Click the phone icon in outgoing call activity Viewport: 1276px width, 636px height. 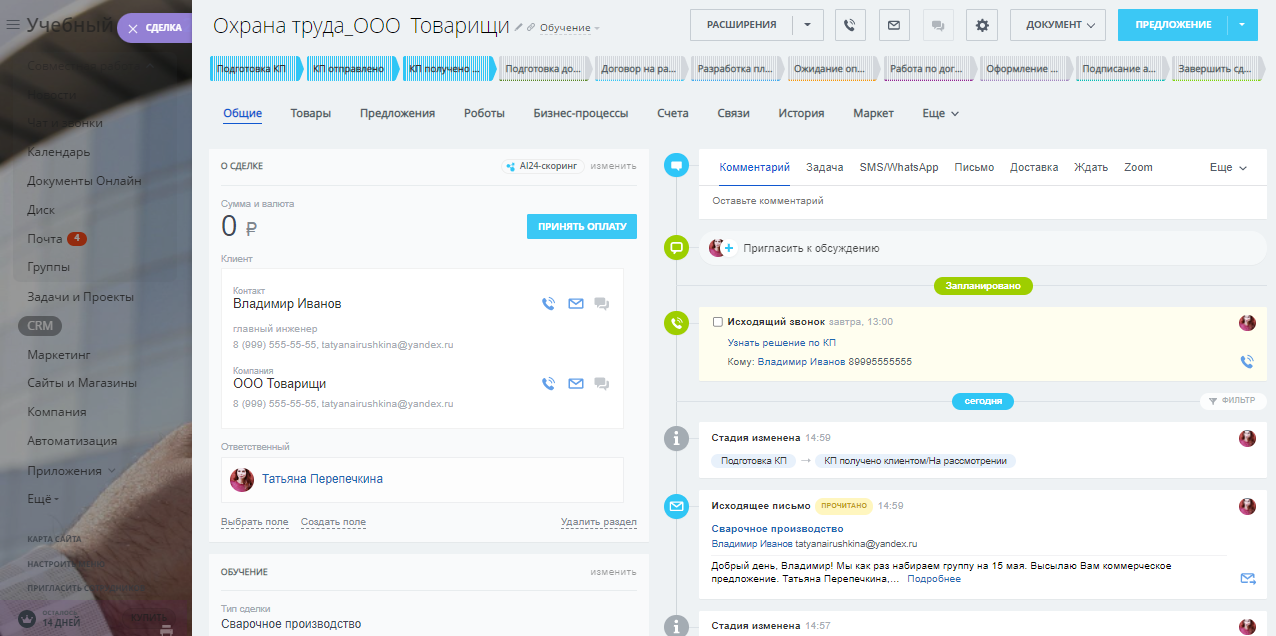[1246, 361]
